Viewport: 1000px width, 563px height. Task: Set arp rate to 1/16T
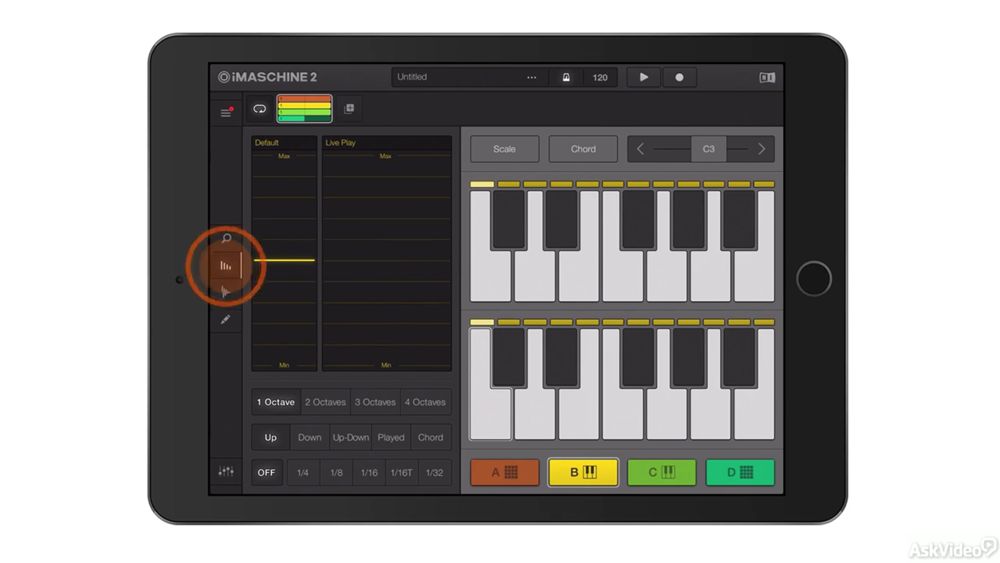point(402,472)
